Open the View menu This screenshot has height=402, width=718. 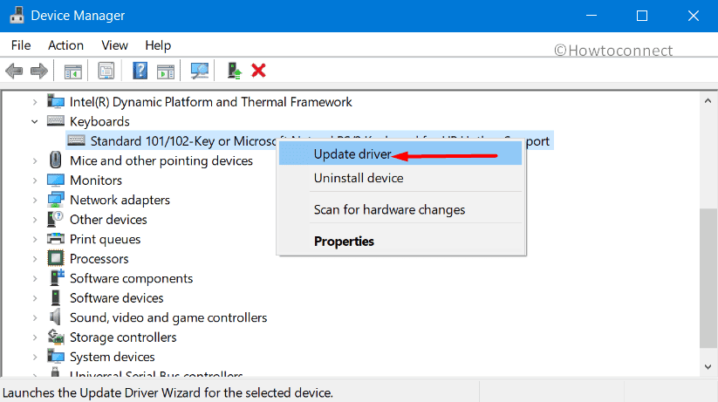pyautogui.click(x=114, y=45)
